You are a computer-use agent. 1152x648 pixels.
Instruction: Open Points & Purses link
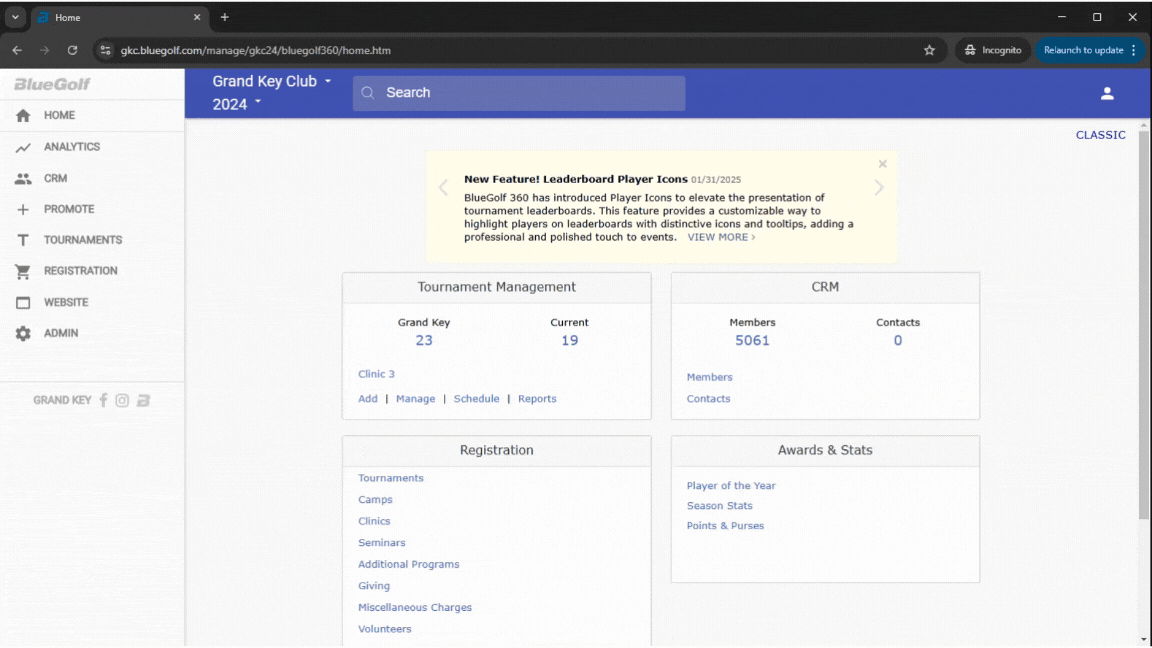(x=725, y=526)
